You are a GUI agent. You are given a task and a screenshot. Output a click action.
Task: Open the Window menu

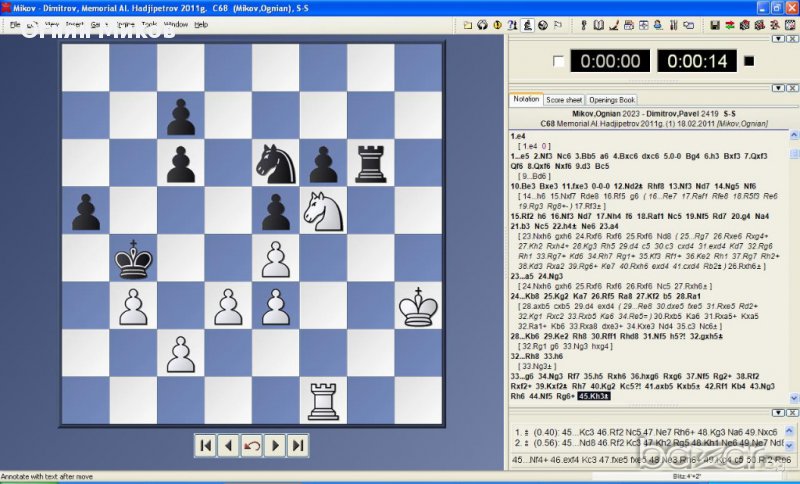[175, 24]
